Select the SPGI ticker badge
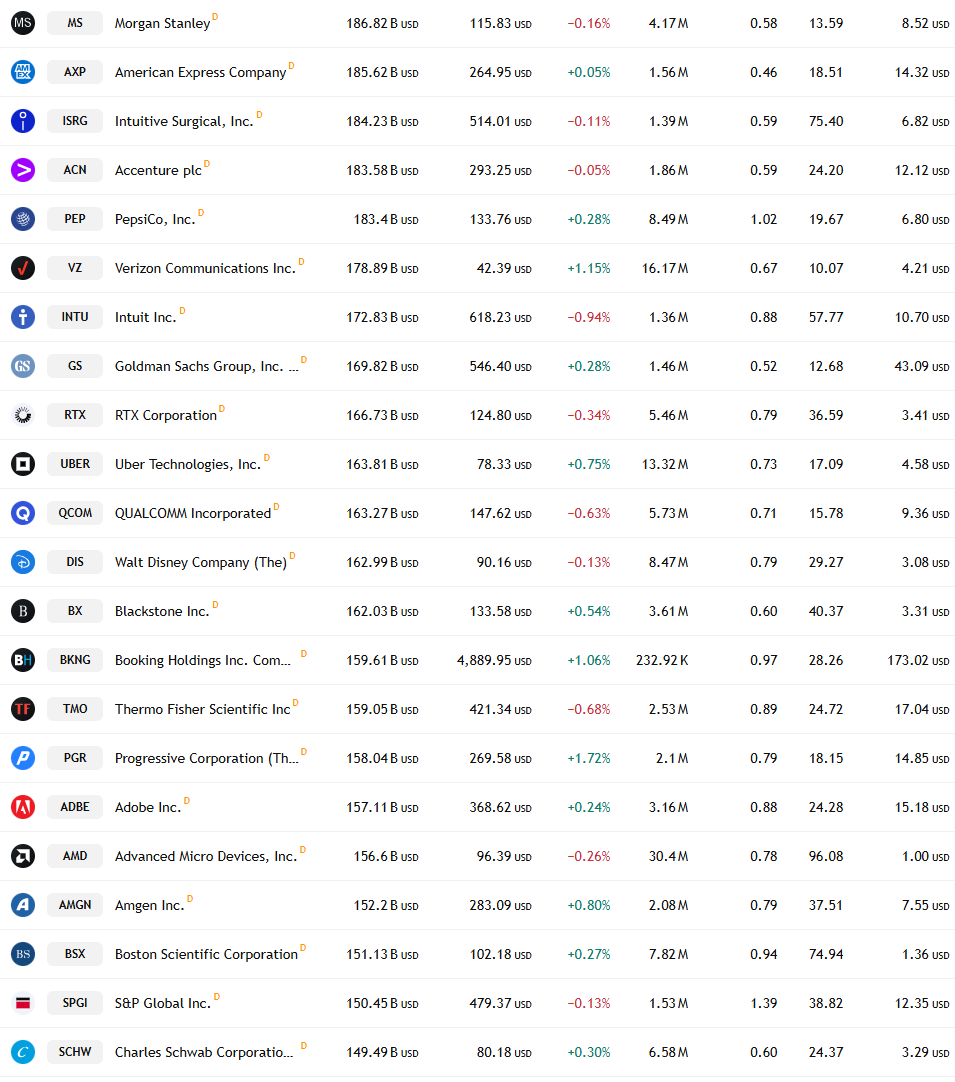This screenshot has height=1082, width=955. tap(75, 1003)
